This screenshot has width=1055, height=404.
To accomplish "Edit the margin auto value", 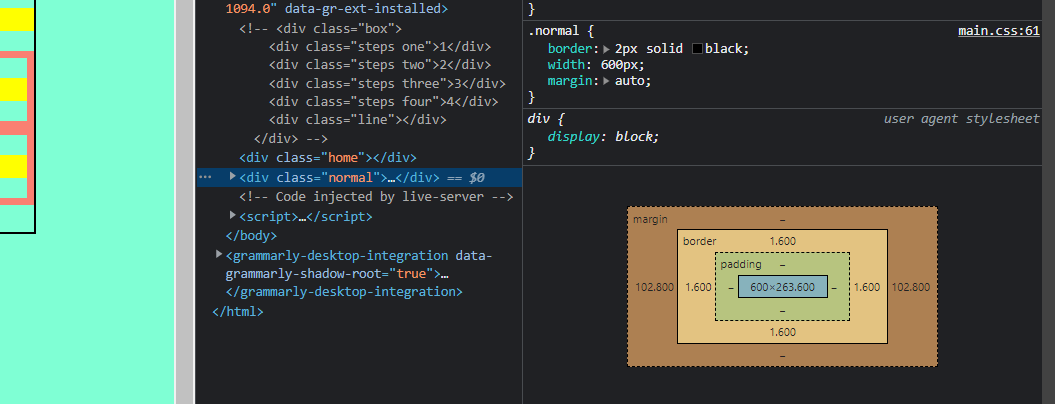I will (631, 81).
